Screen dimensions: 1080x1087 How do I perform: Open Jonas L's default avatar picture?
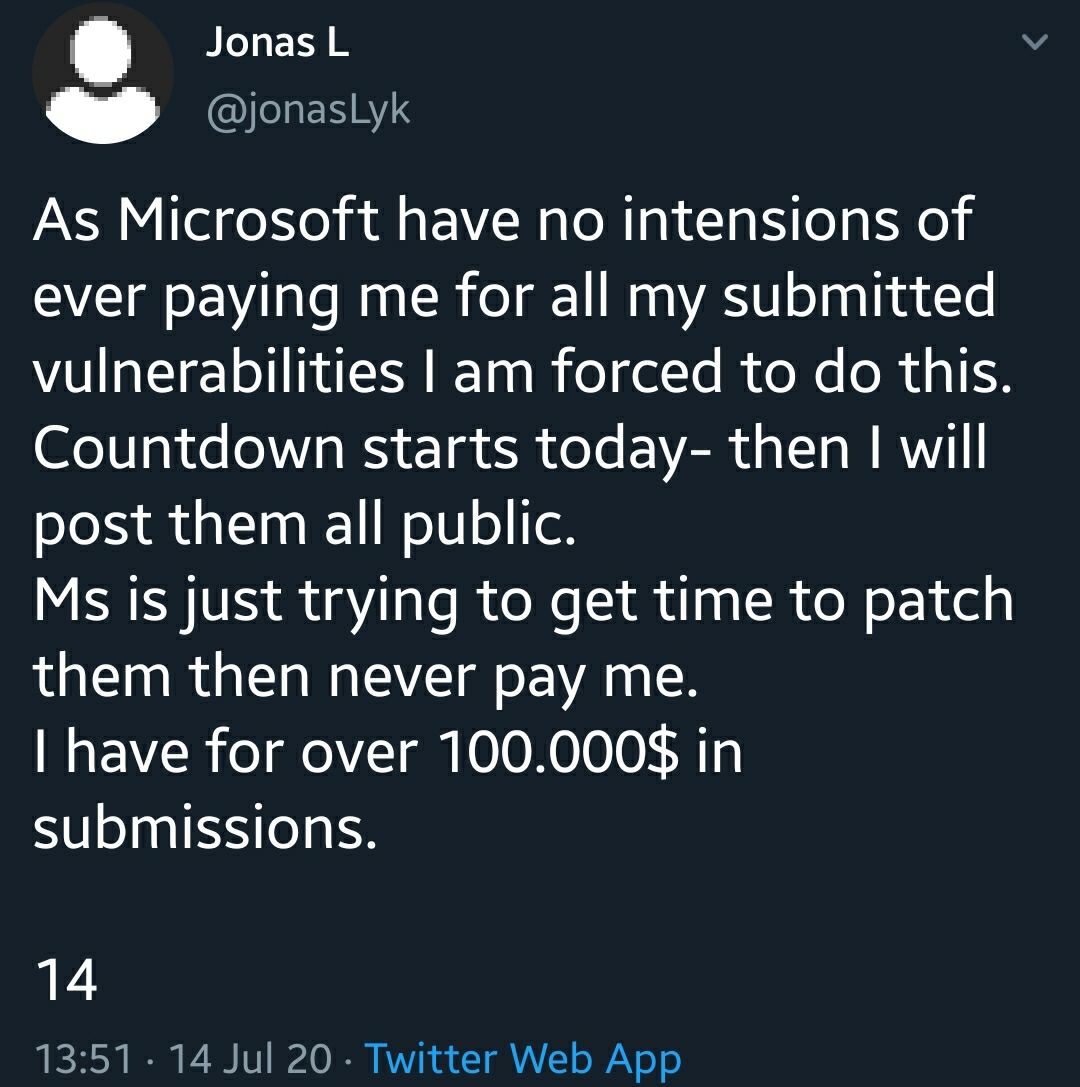pos(103,72)
